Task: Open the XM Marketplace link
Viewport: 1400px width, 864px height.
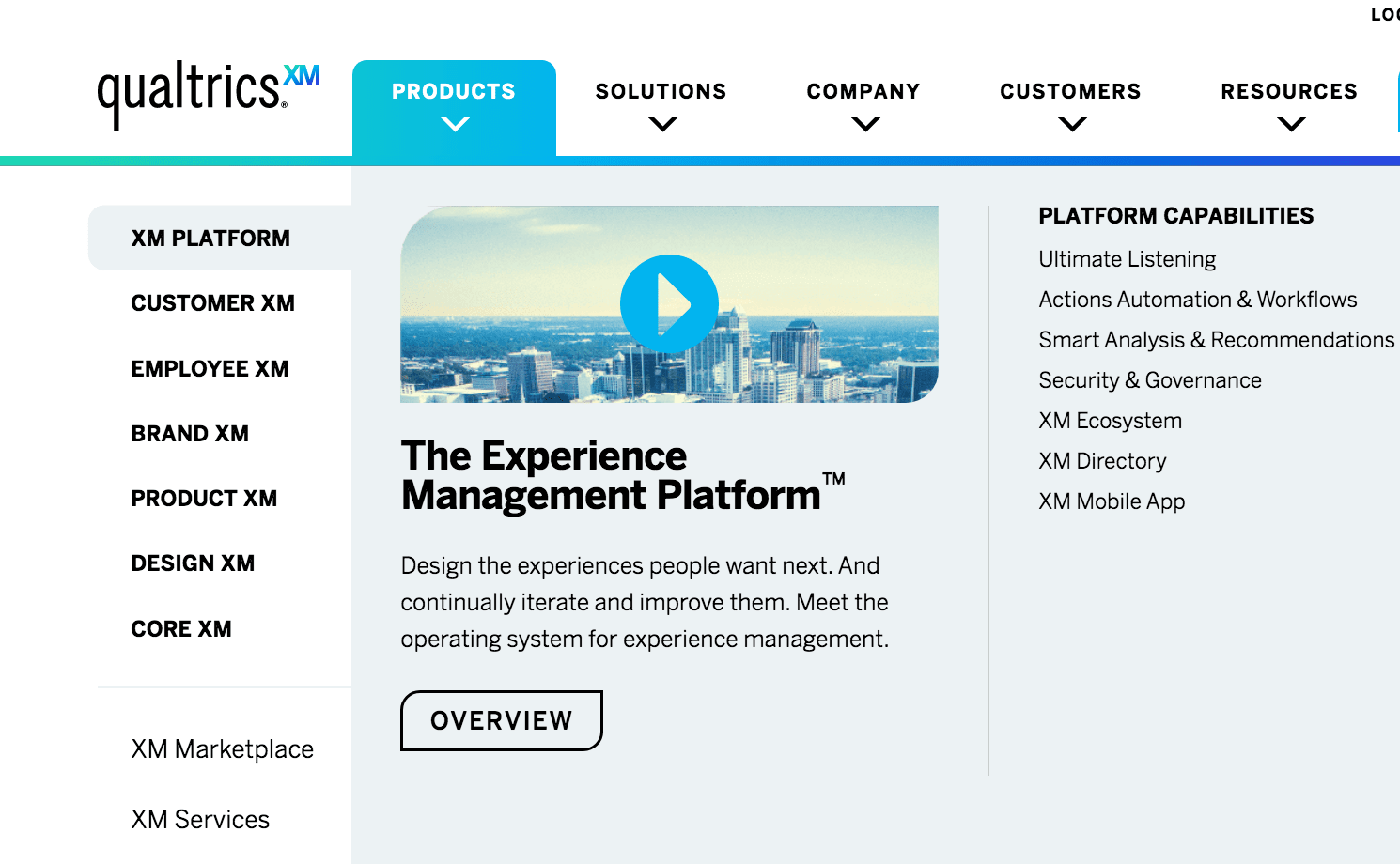Action: point(223,749)
